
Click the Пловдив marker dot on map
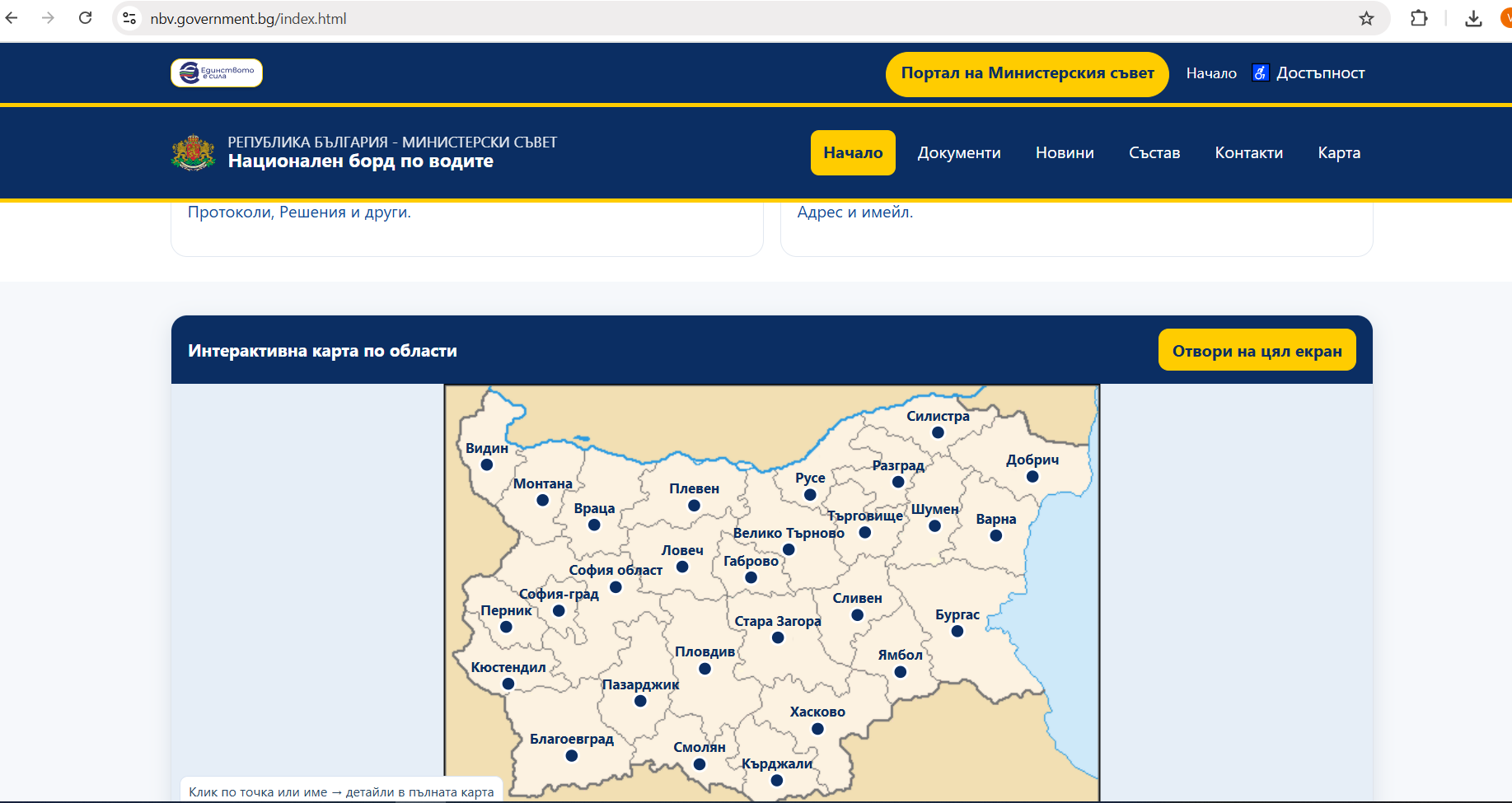[705, 669]
